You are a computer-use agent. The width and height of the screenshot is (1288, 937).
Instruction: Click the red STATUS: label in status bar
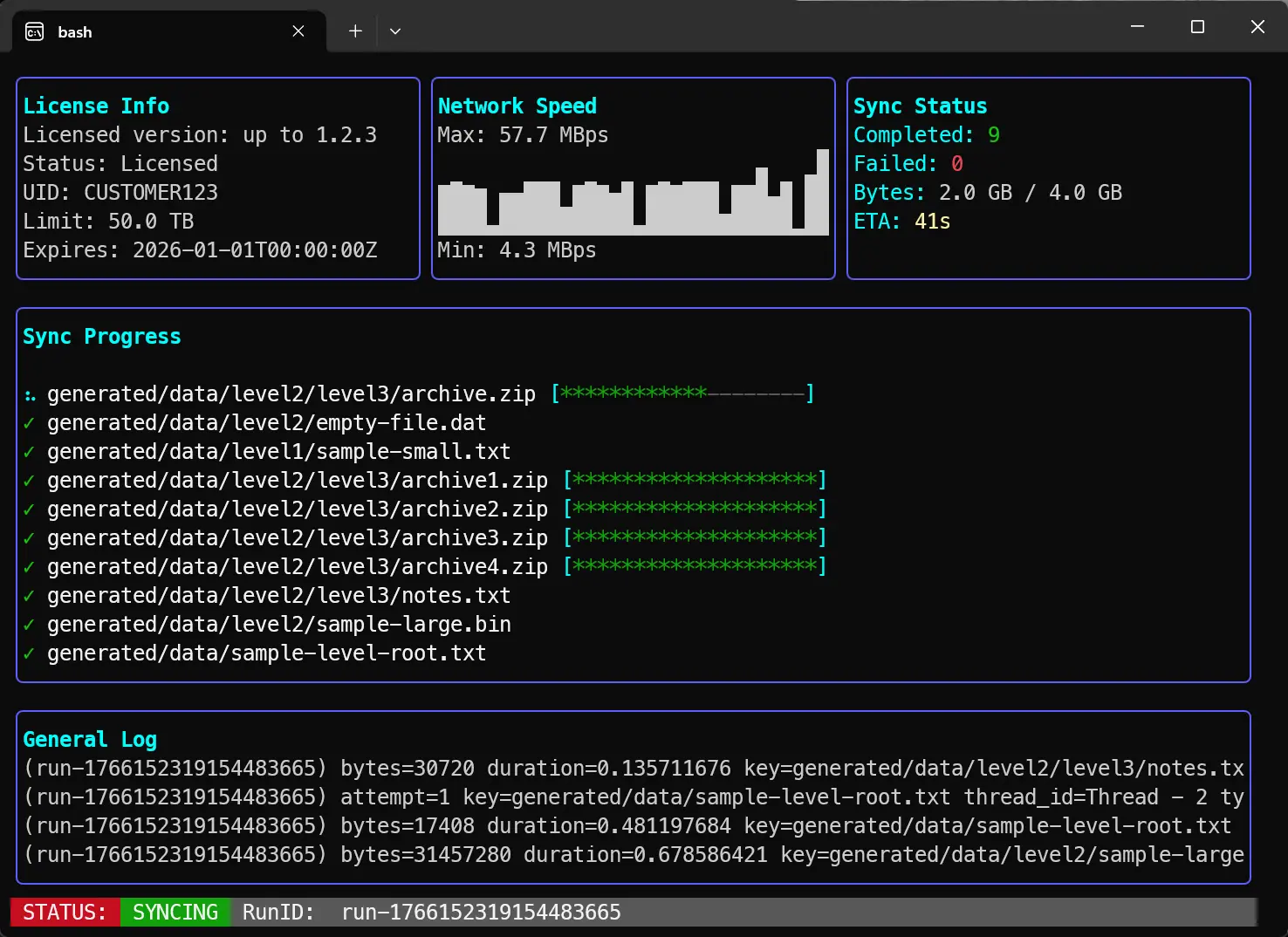(65, 912)
